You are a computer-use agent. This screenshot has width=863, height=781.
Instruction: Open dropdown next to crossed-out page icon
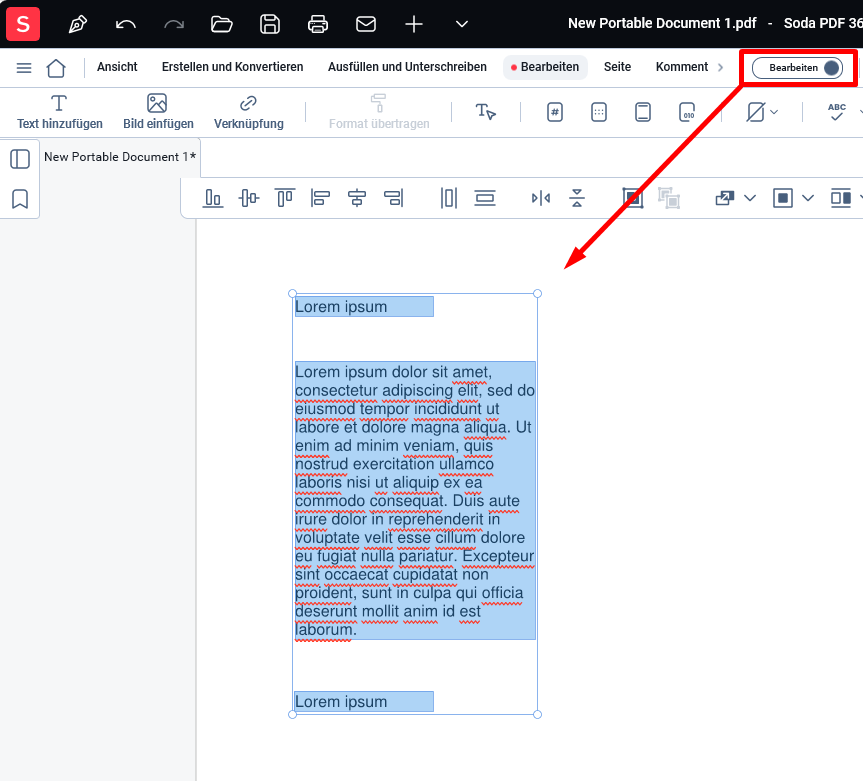point(774,112)
